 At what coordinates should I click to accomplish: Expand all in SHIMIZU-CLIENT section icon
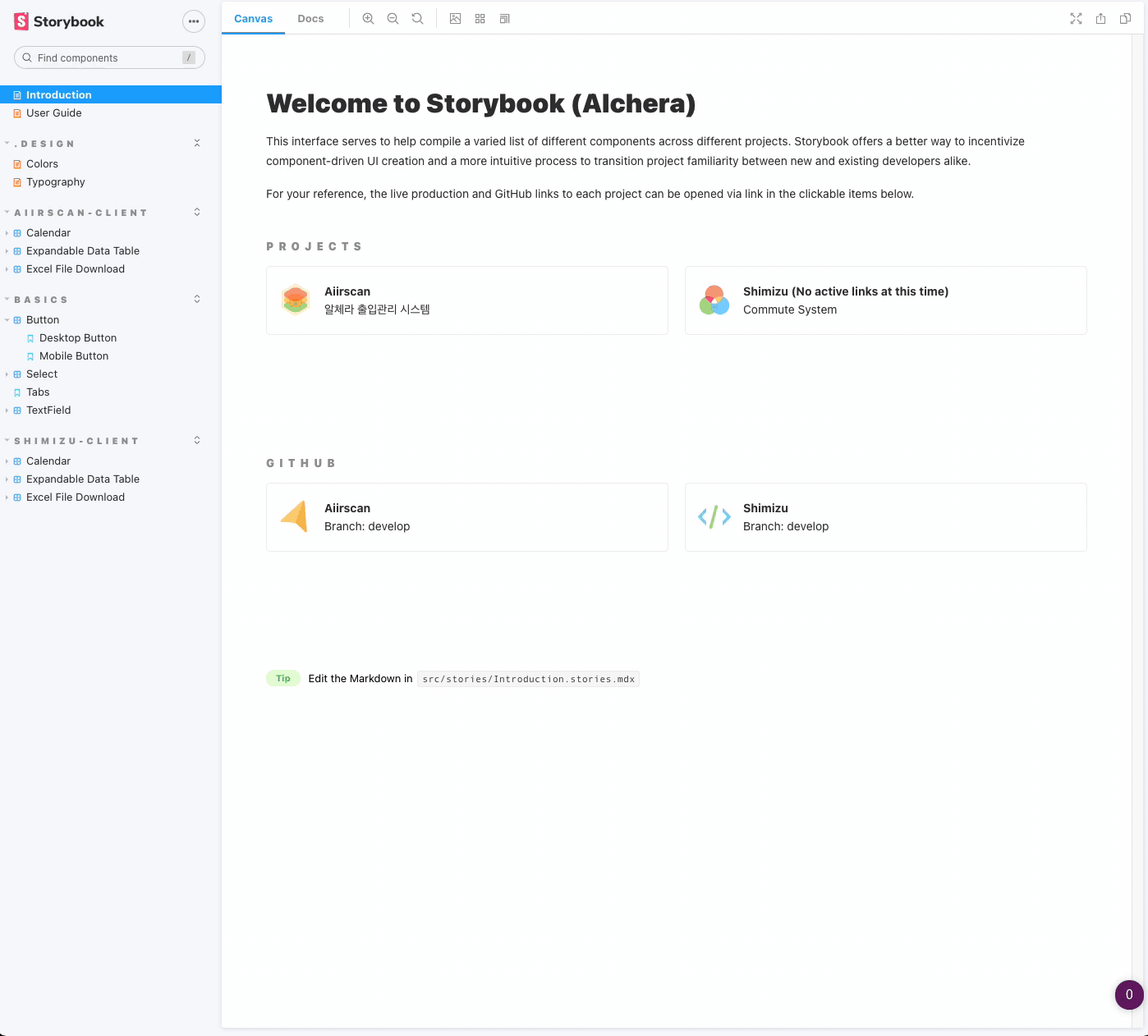[x=197, y=440]
